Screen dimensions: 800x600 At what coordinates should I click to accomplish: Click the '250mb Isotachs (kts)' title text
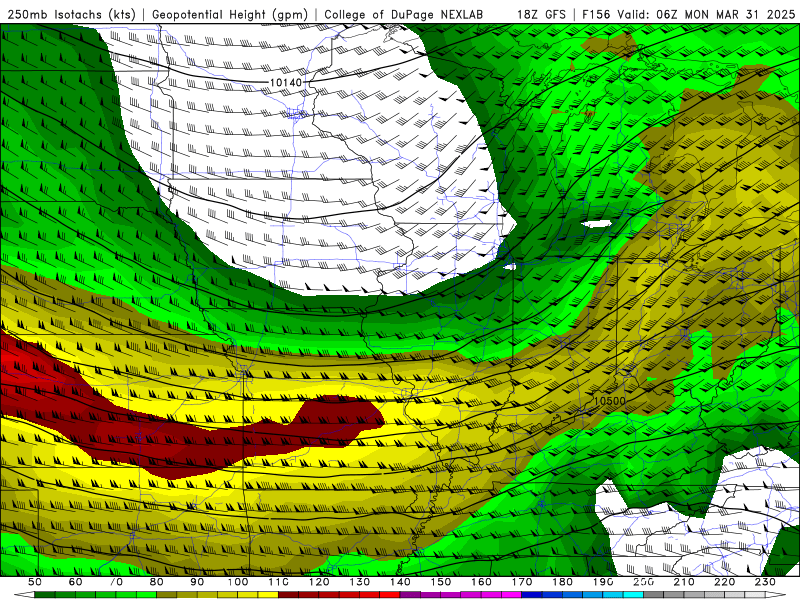71,15
